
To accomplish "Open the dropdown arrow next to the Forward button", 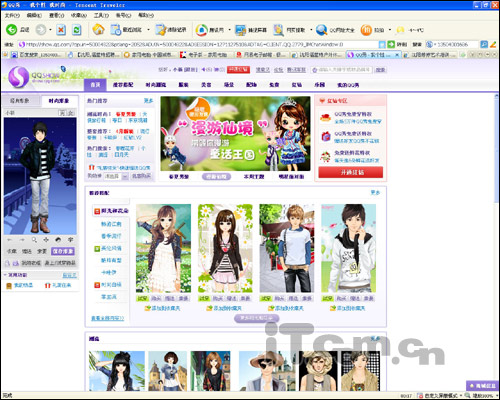I will (x=50, y=30).
